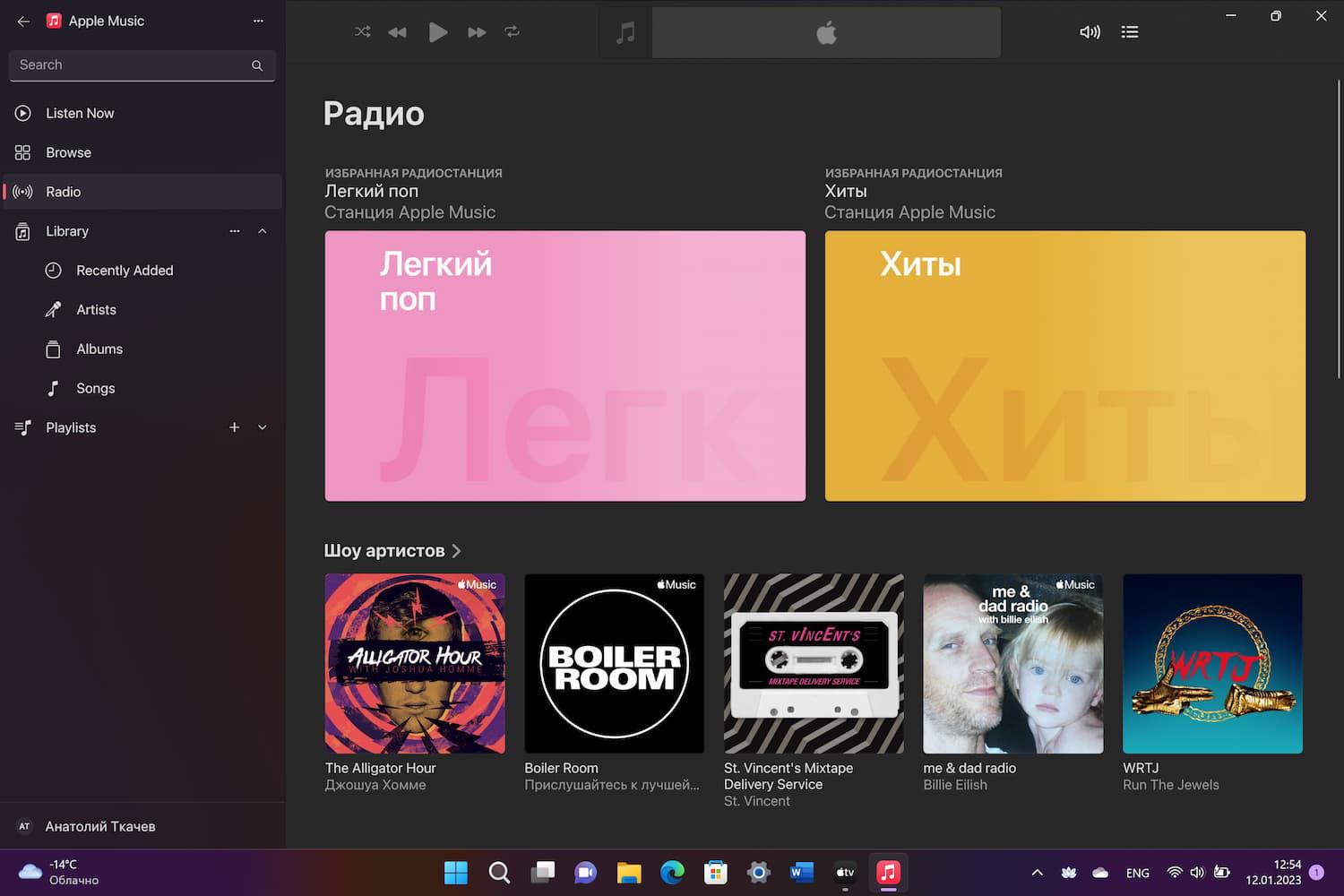Click the now playing music note artwork
This screenshot has width=1344, height=896.
pyautogui.click(x=625, y=32)
